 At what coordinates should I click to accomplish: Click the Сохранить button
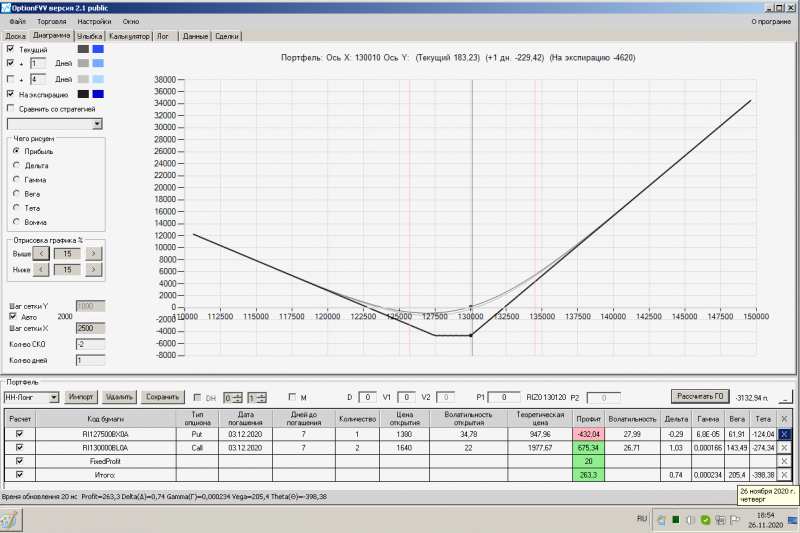click(x=162, y=397)
